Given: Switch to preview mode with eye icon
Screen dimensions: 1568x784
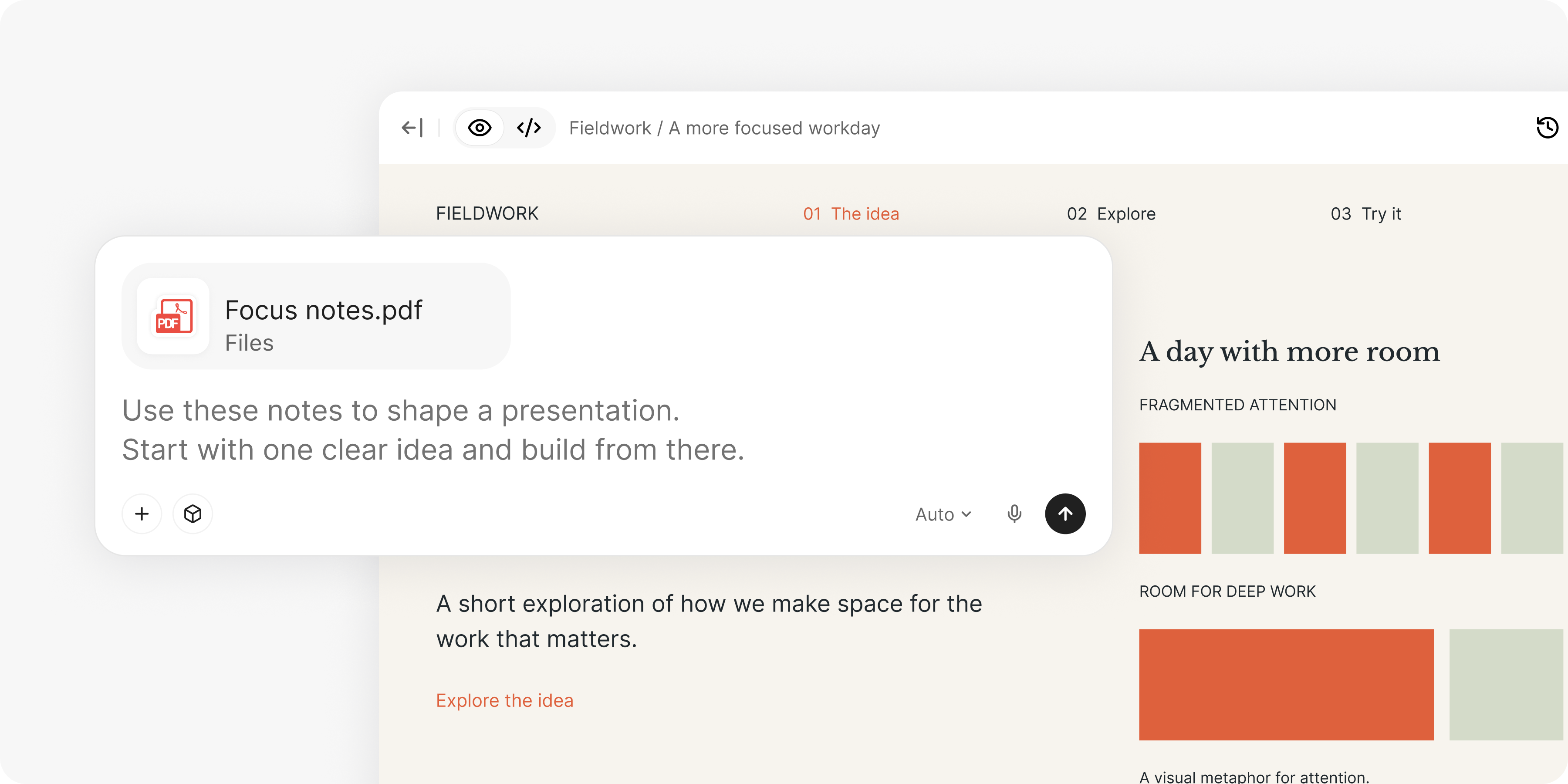Looking at the screenshot, I should click(x=480, y=128).
